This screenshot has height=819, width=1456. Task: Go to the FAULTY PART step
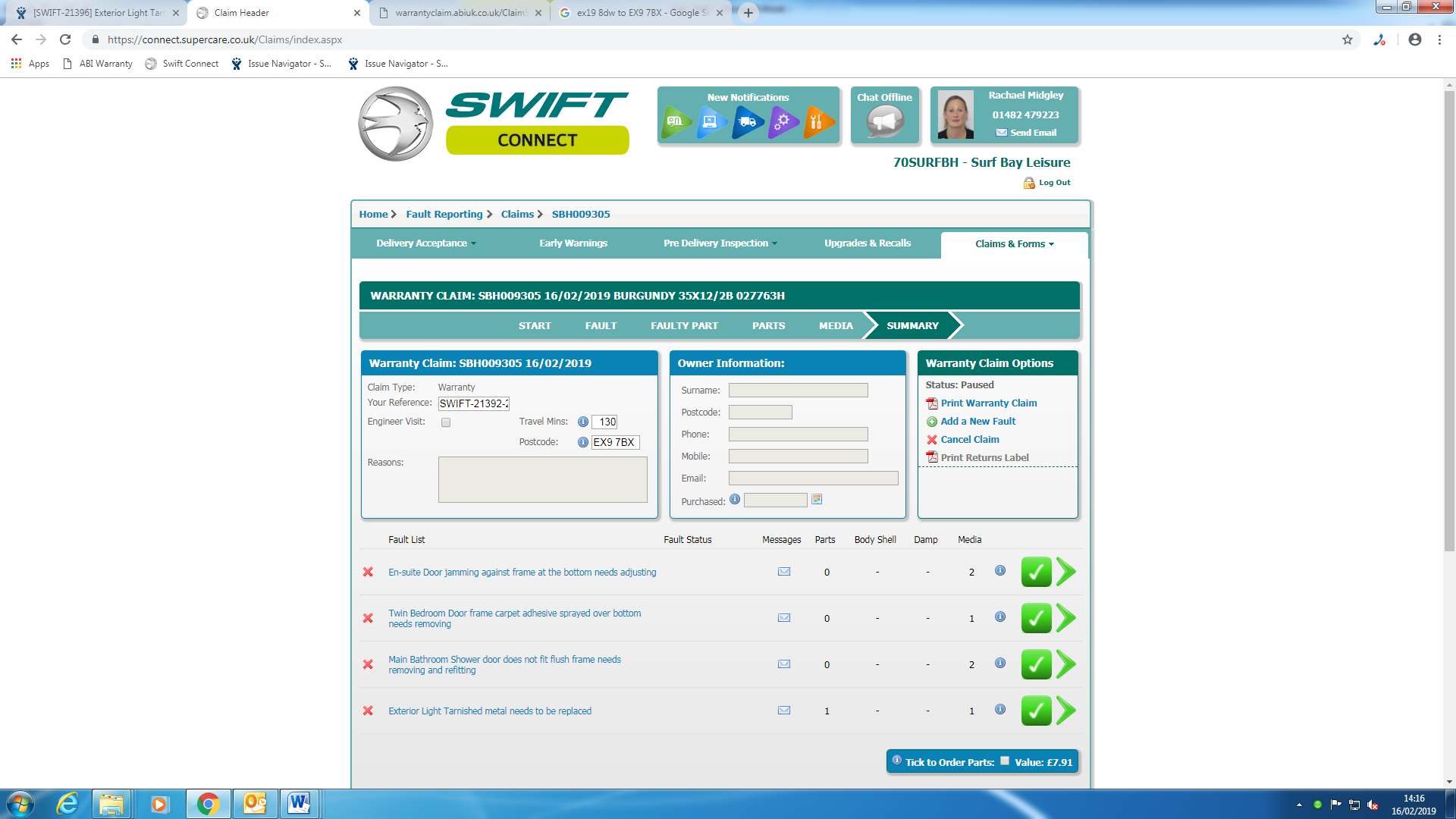point(684,325)
